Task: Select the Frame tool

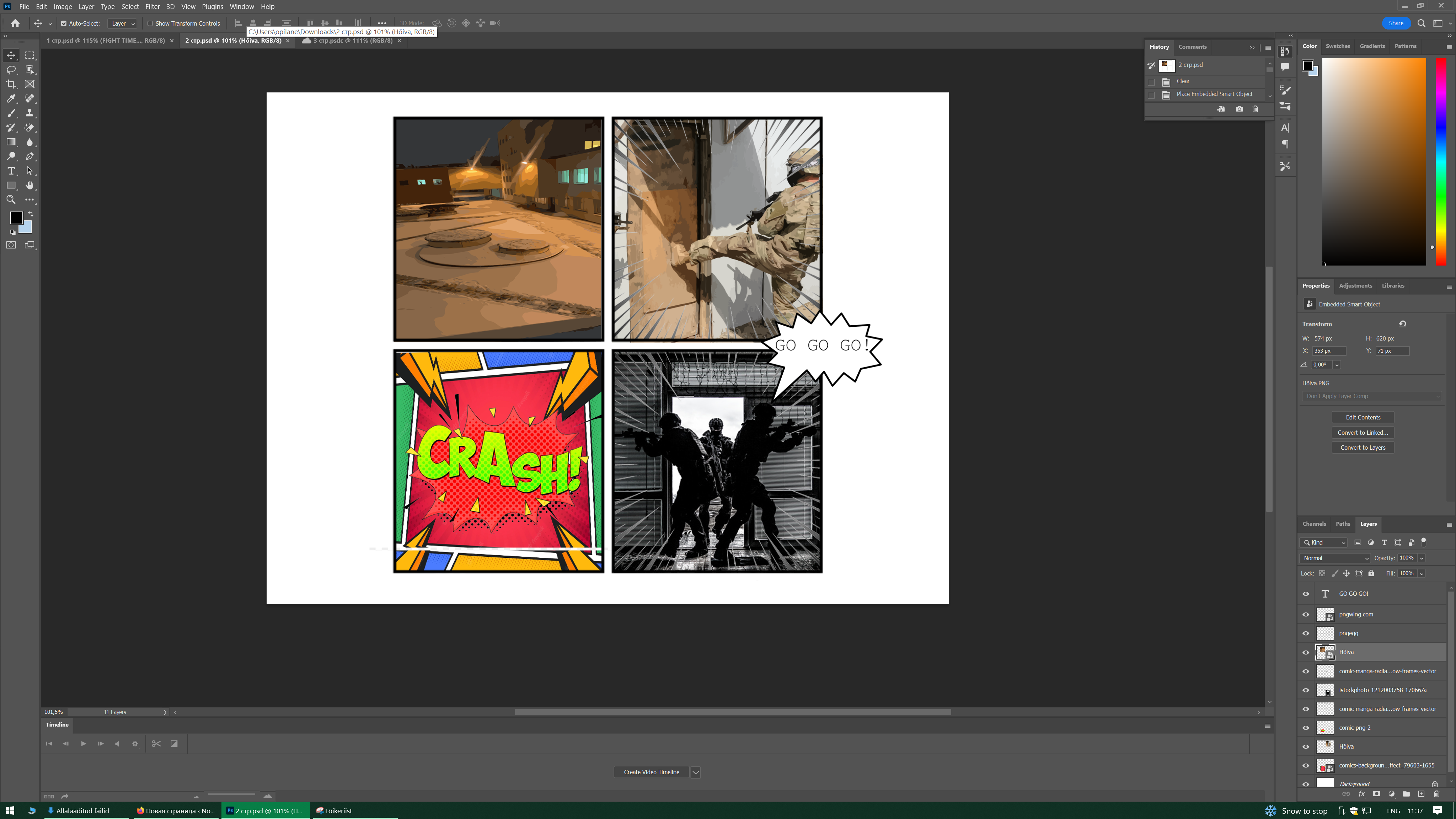Action: click(30, 84)
